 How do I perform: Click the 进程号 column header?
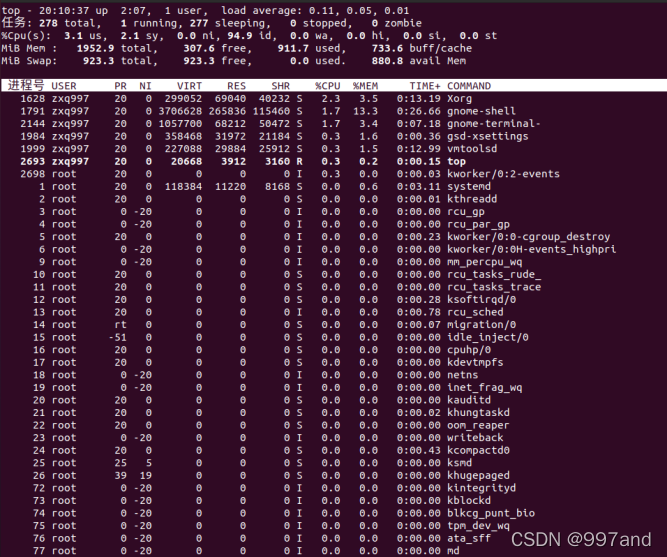[26, 86]
